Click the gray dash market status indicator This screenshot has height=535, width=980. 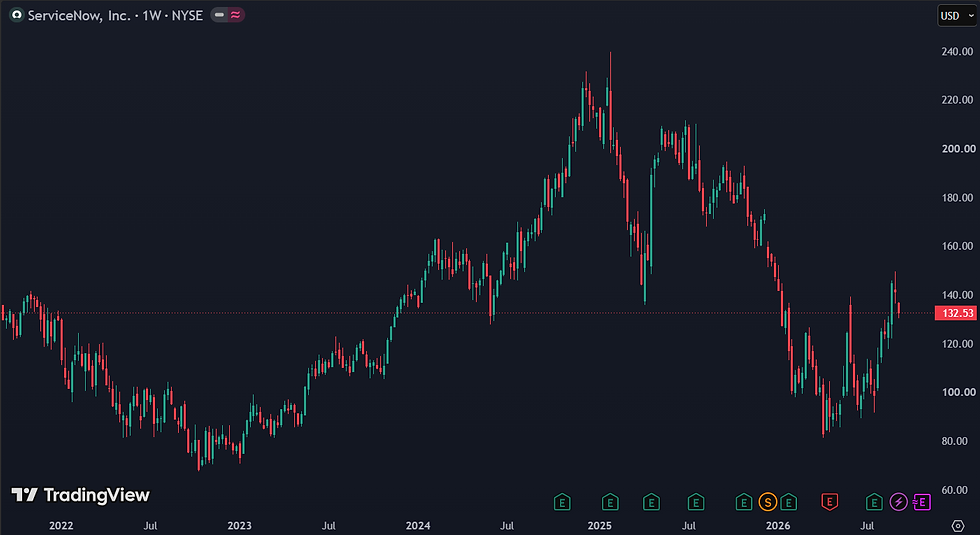pyautogui.click(x=219, y=15)
